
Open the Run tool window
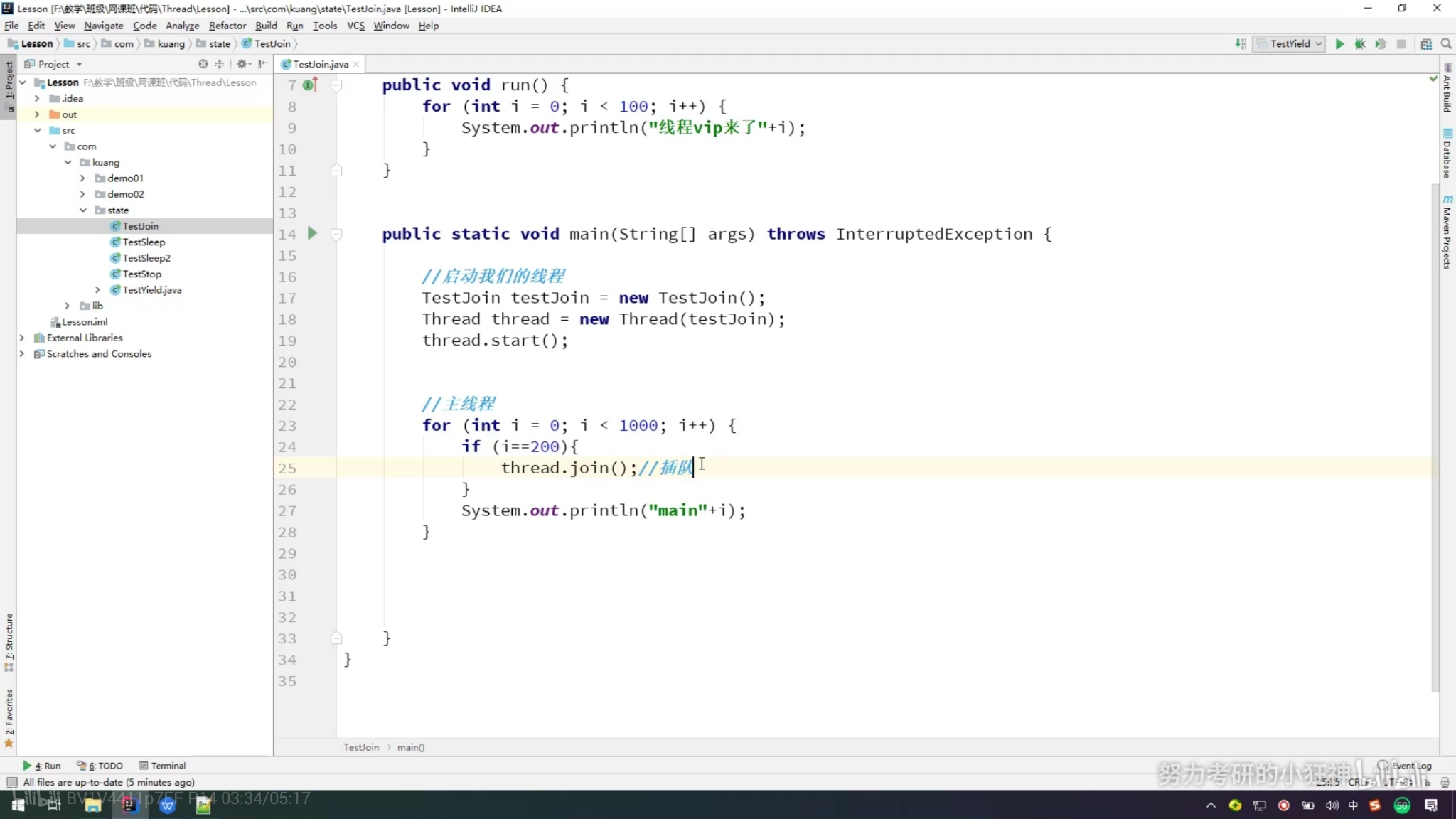[x=42, y=766]
